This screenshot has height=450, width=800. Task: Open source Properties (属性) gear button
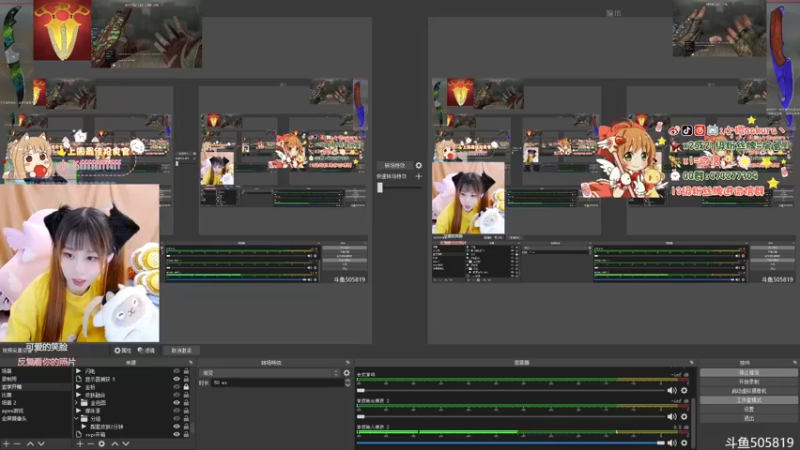click(x=122, y=351)
